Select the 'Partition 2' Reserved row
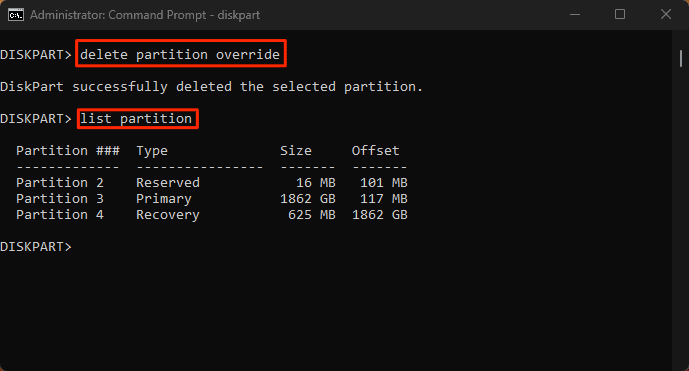The image size is (689, 371). click(212, 182)
